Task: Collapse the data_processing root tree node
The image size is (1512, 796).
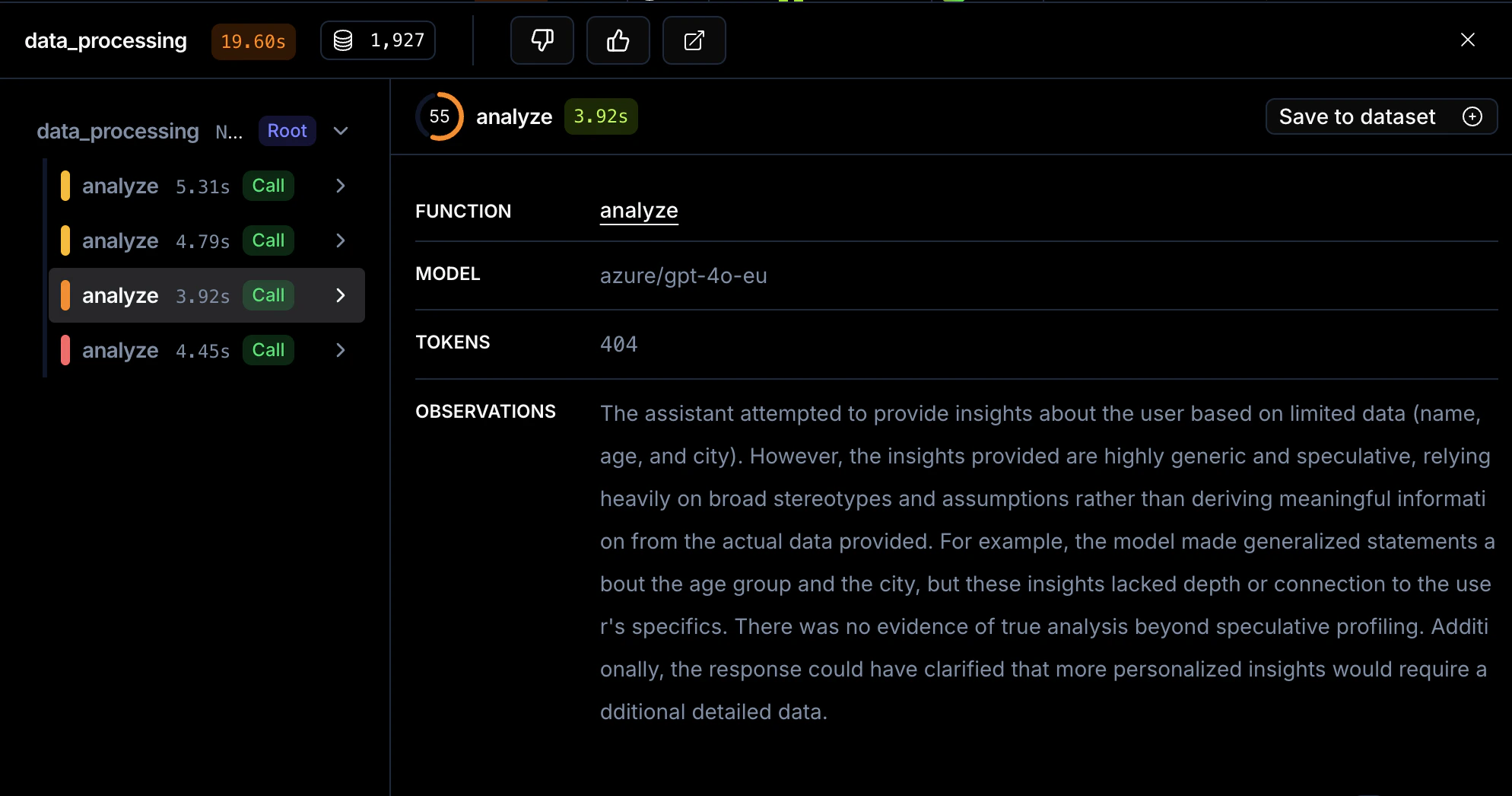Action: 341,131
